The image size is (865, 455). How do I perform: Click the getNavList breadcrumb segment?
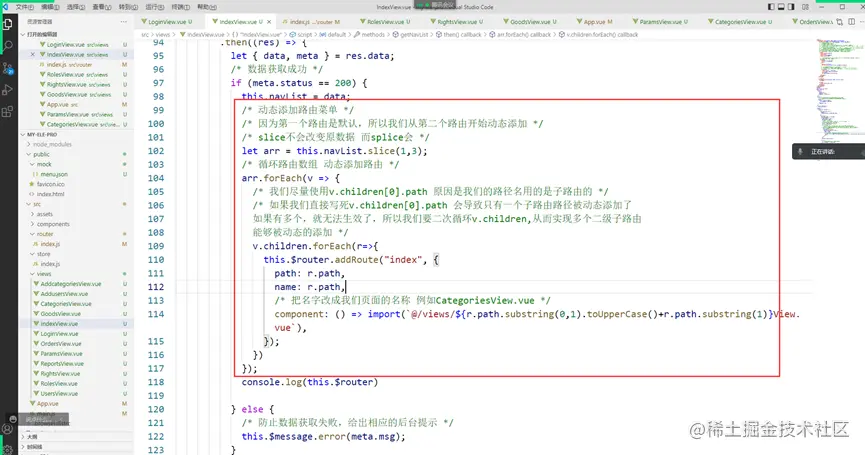(x=410, y=34)
